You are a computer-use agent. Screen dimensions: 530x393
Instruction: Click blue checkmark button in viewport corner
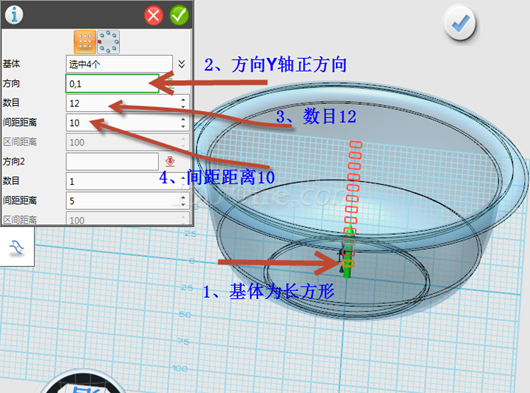point(460,23)
